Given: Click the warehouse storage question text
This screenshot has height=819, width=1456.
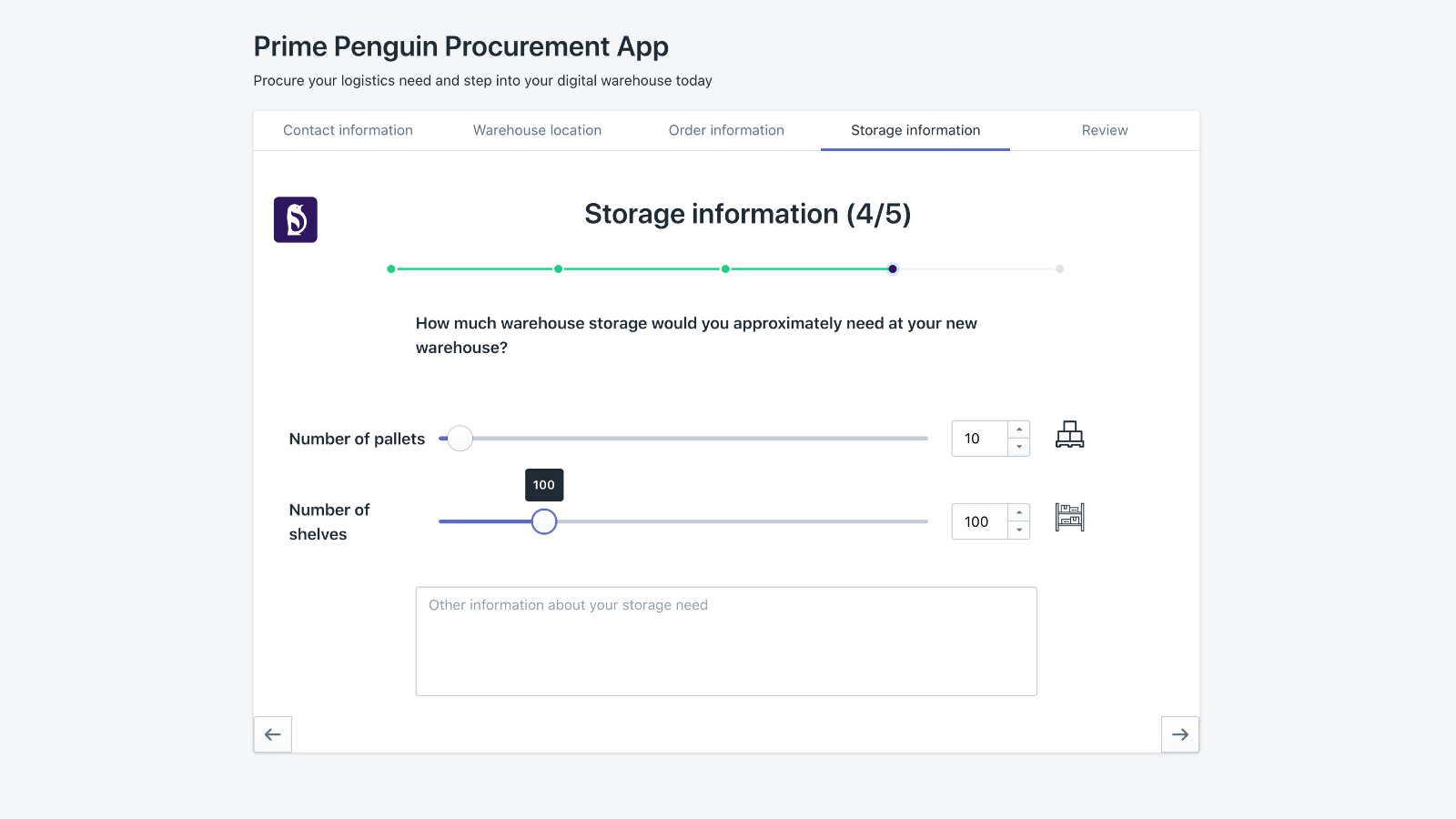Looking at the screenshot, I should pyautogui.click(x=696, y=335).
